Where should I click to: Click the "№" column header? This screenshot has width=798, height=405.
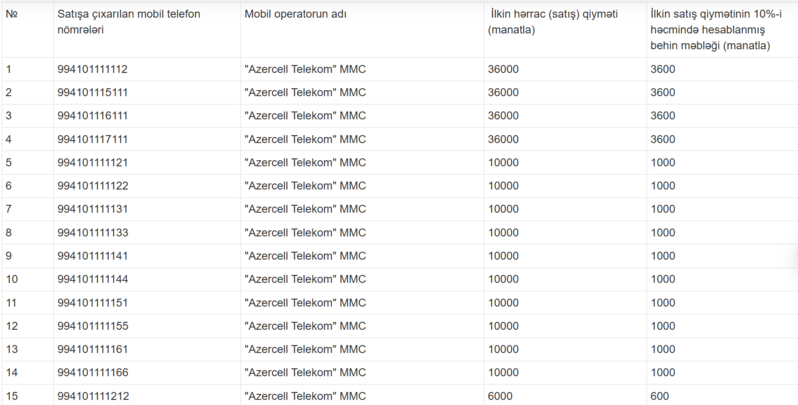[x=11, y=17]
